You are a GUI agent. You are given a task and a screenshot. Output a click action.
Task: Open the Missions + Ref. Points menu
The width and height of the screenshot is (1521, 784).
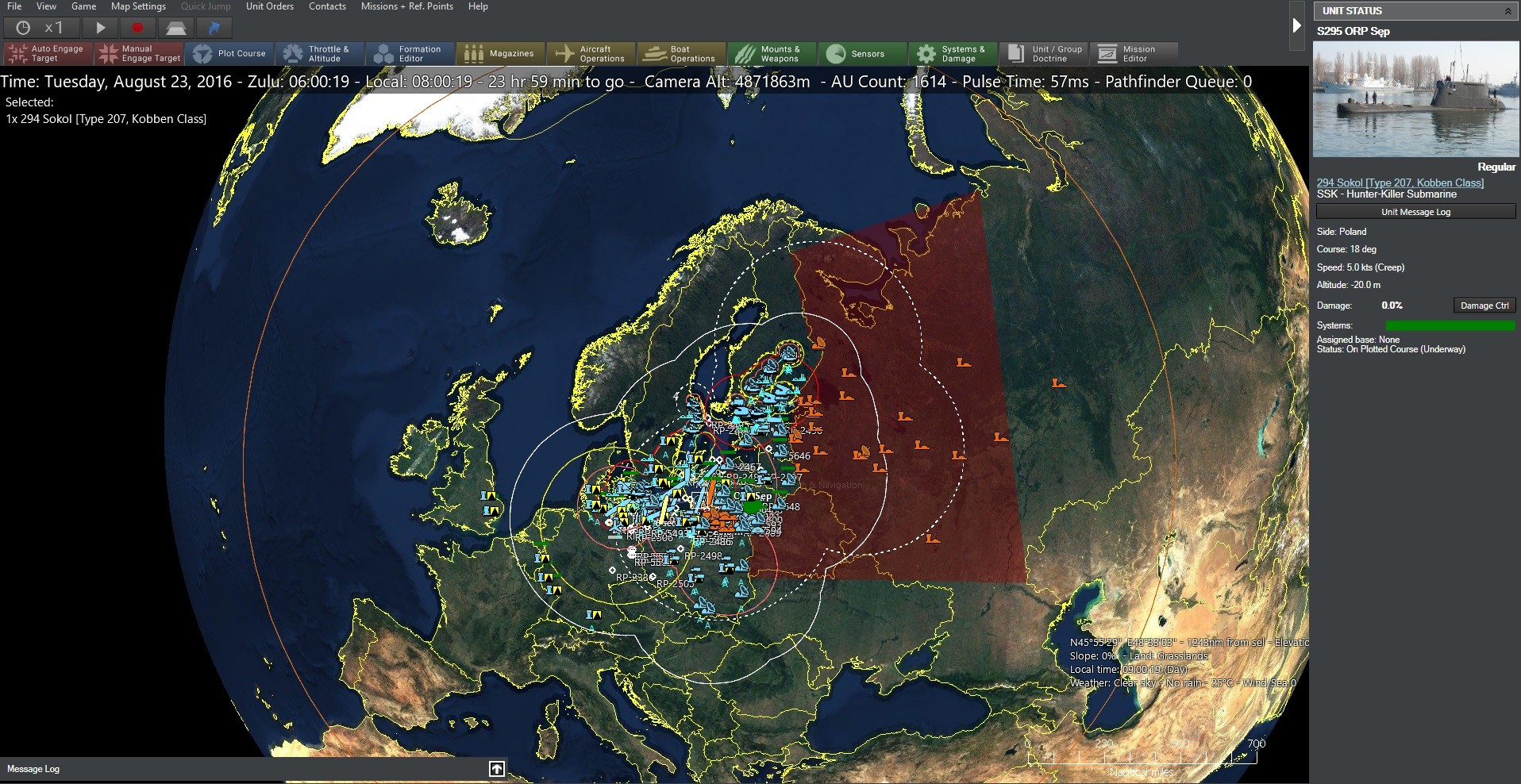[407, 6]
